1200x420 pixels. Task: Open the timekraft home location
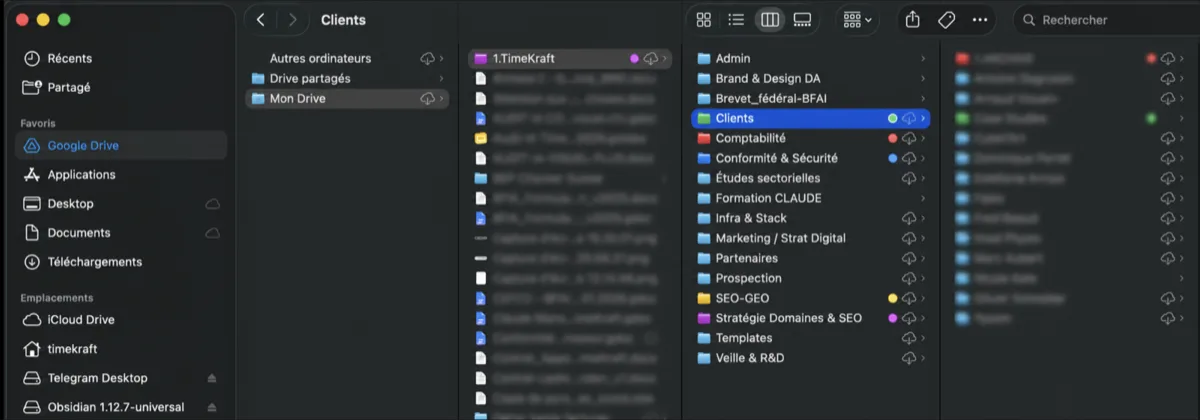click(x=121, y=349)
